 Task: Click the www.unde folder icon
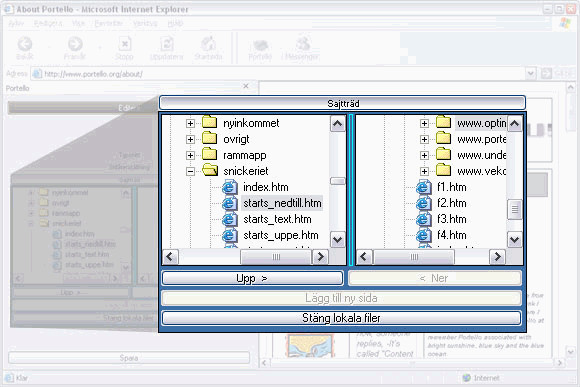tap(444, 154)
